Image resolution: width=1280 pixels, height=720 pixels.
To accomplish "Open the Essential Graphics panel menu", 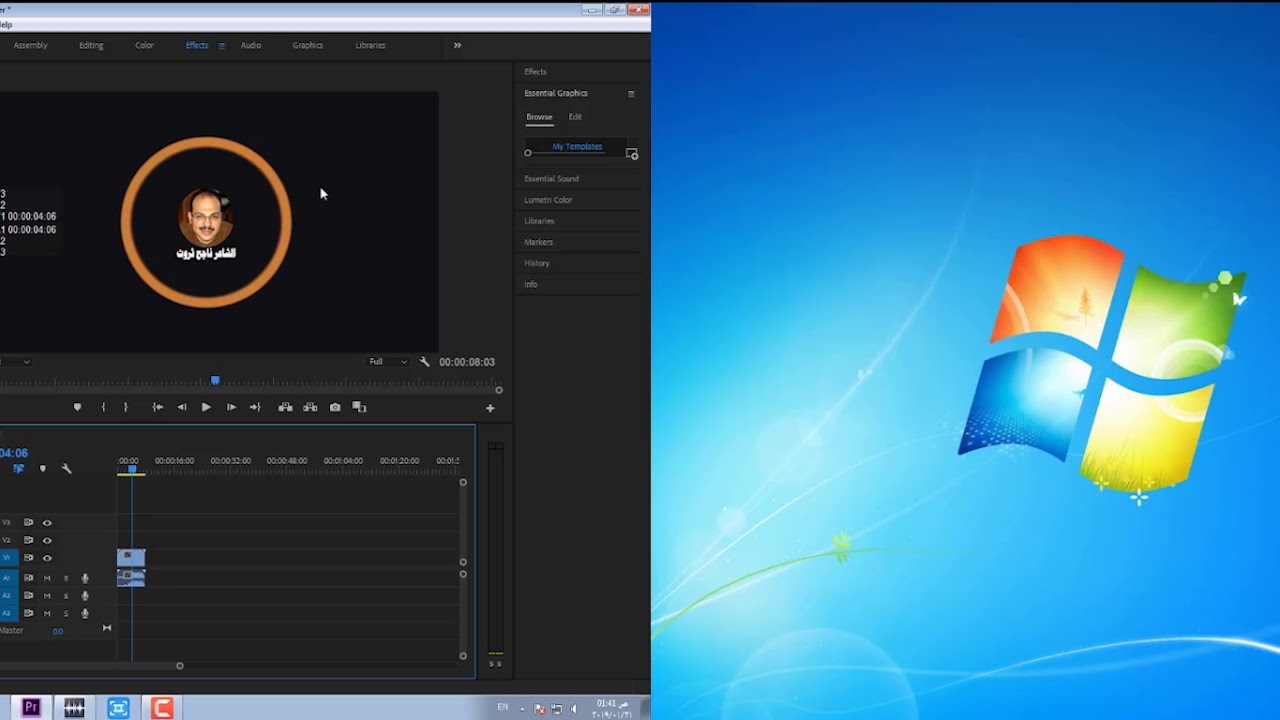I will [x=631, y=93].
